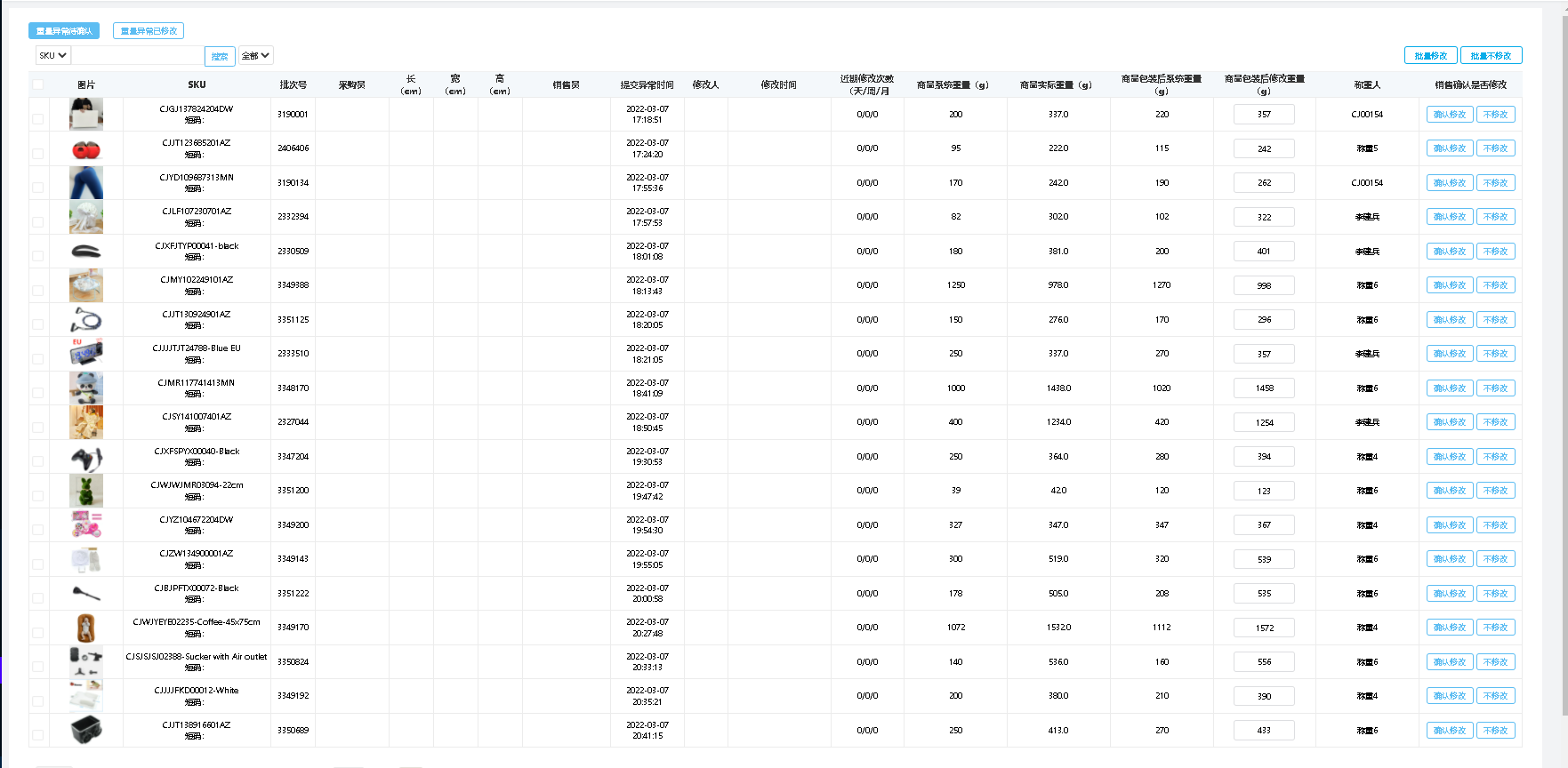Open the black item thumbnail for CJXFJTYP00041-black
This screenshot has height=768, width=1568.
[x=86, y=252]
